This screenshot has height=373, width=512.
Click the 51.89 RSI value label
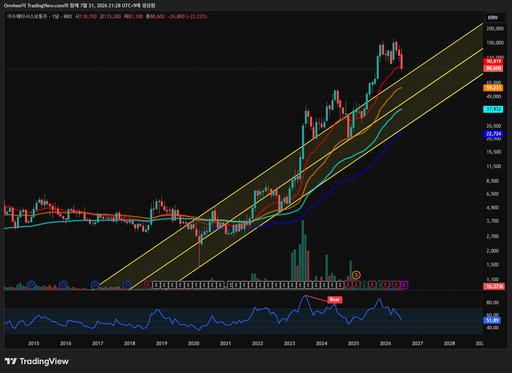tap(492, 320)
